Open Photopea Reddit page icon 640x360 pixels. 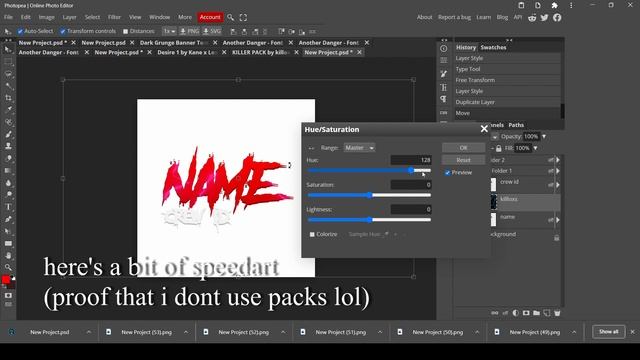point(532,18)
